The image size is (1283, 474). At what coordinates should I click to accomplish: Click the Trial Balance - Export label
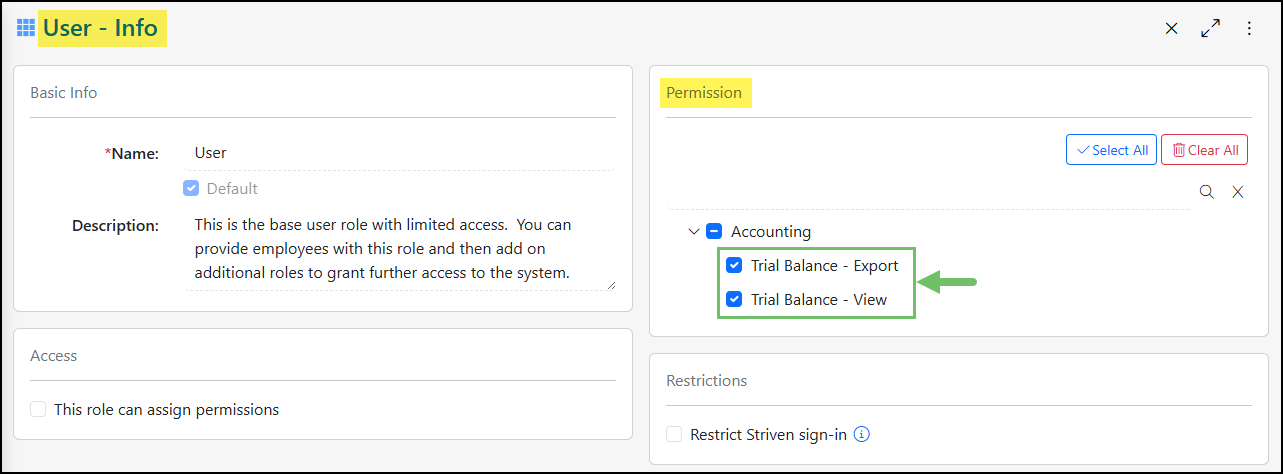(825, 265)
